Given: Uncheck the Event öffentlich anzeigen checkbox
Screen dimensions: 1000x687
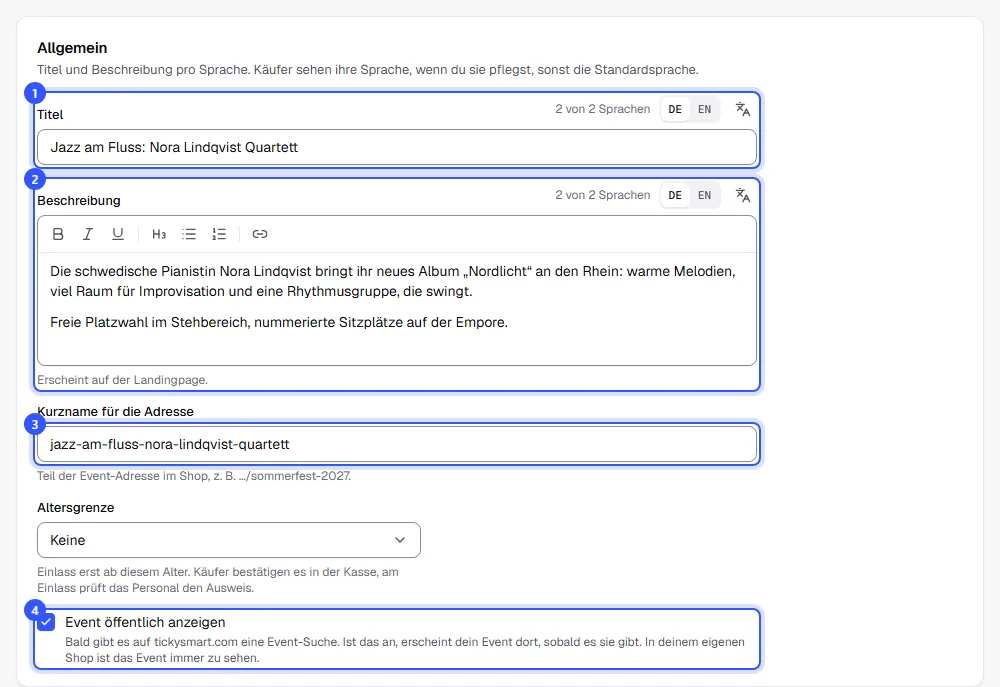Looking at the screenshot, I should coord(46,622).
